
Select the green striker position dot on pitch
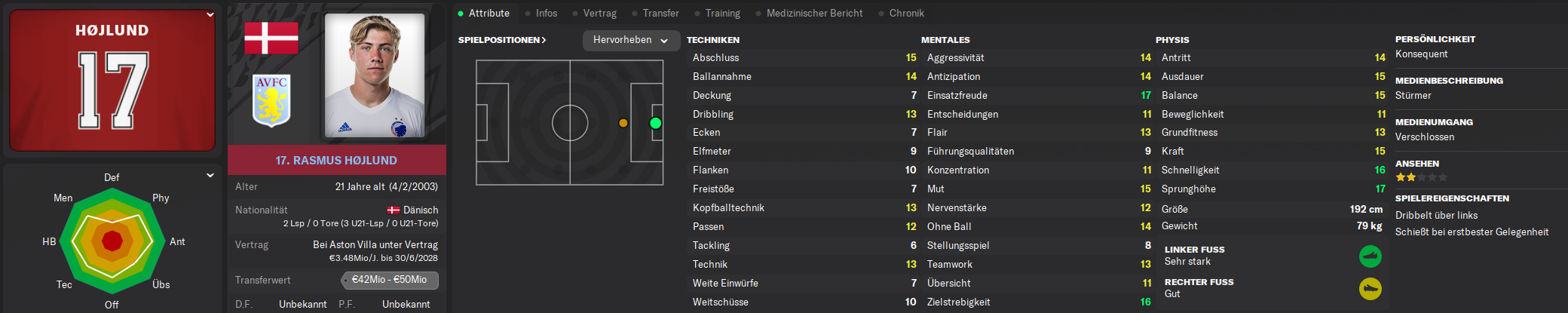(x=655, y=123)
